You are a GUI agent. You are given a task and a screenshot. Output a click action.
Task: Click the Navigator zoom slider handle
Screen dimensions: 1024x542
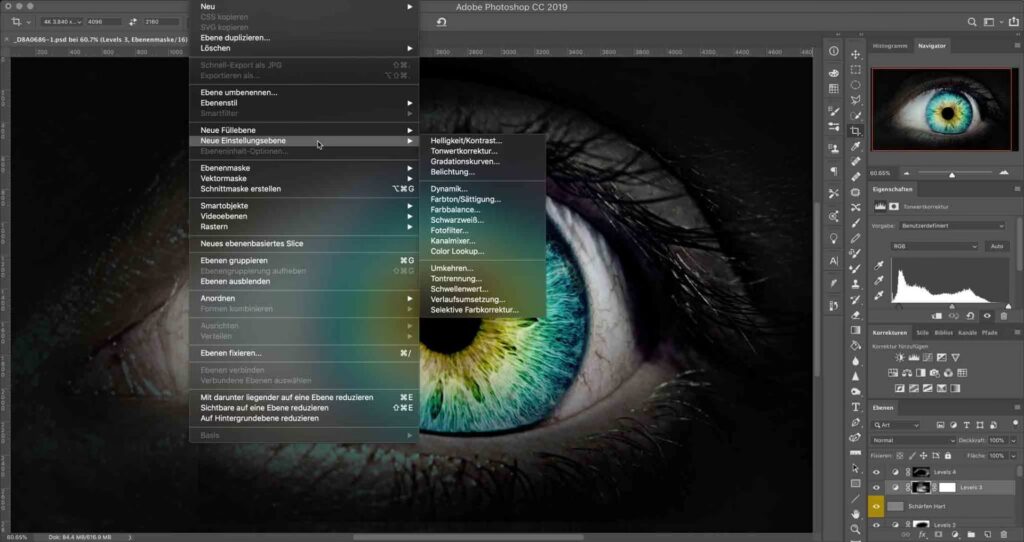pyautogui.click(x=952, y=174)
